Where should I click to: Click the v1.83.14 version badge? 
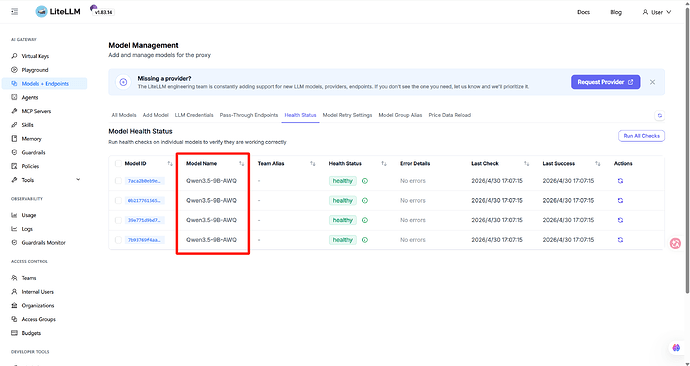104,12
